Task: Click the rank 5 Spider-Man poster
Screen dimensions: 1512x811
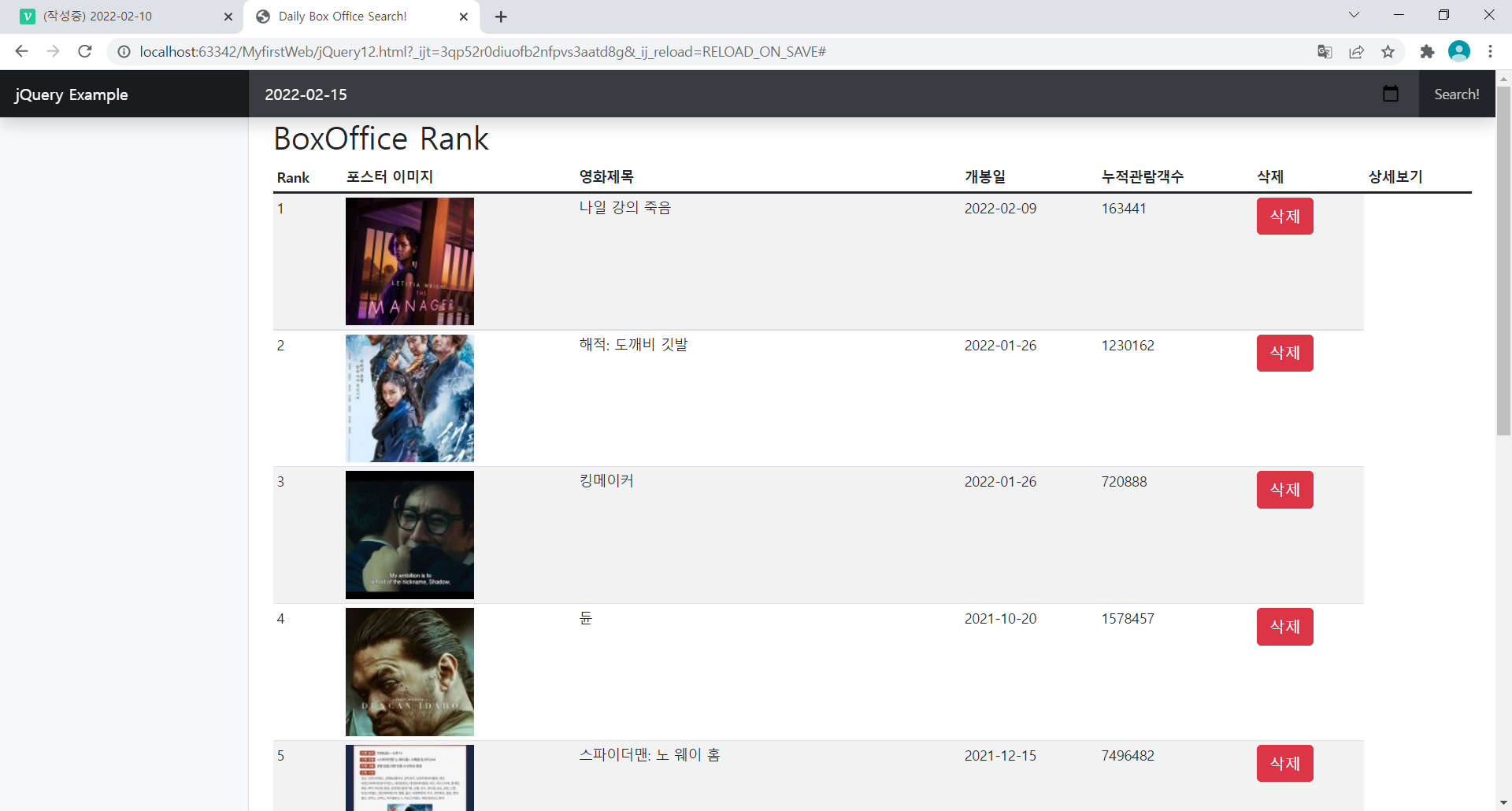Action: 409,778
